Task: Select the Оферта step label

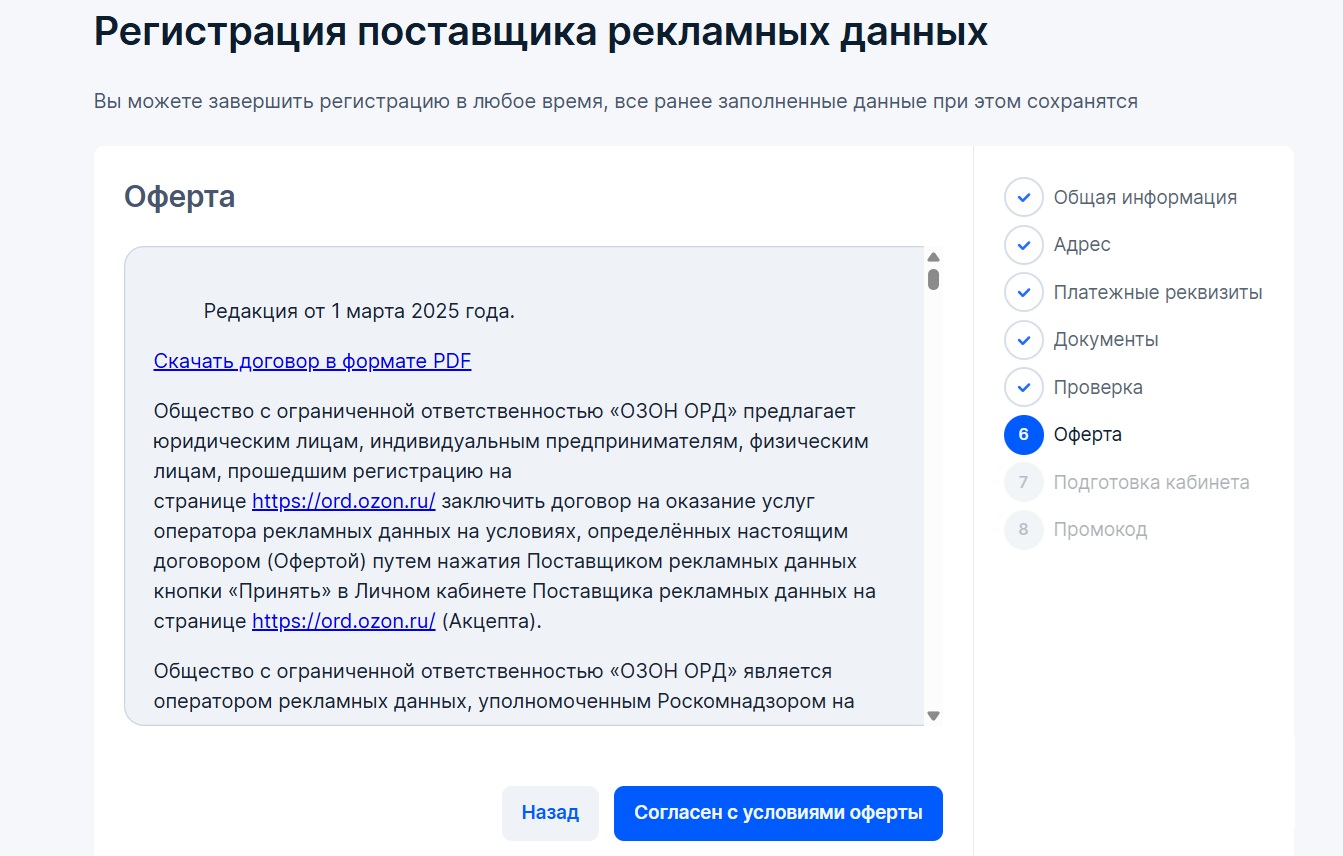Action: point(1088,435)
